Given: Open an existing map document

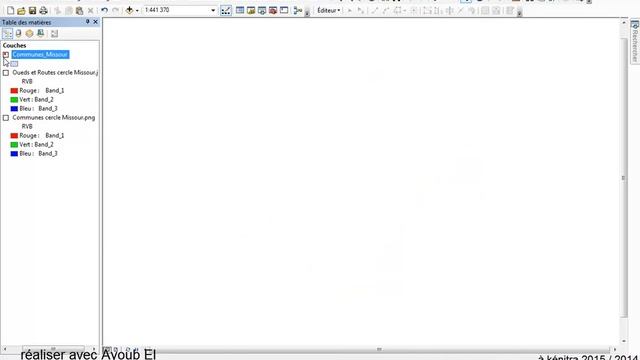Looking at the screenshot, I should click(21, 10).
